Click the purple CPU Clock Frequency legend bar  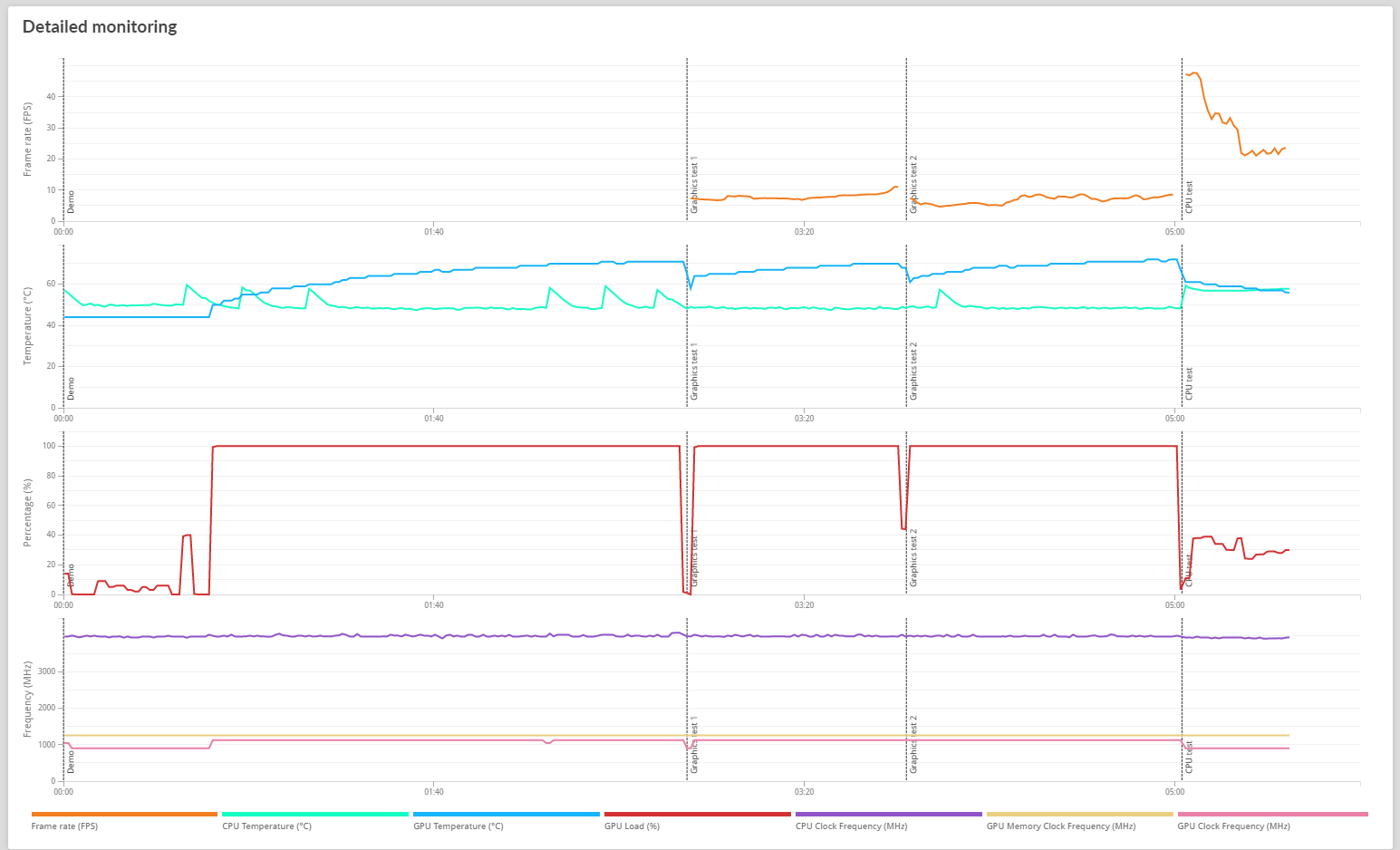(x=888, y=815)
